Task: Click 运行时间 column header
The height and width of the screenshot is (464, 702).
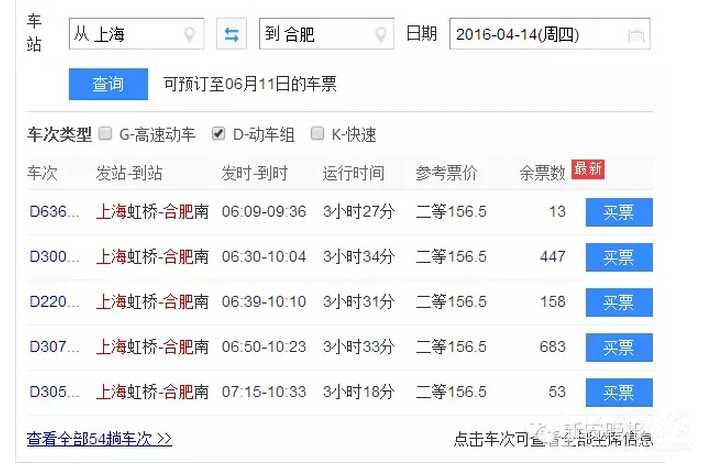Action: [x=353, y=173]
